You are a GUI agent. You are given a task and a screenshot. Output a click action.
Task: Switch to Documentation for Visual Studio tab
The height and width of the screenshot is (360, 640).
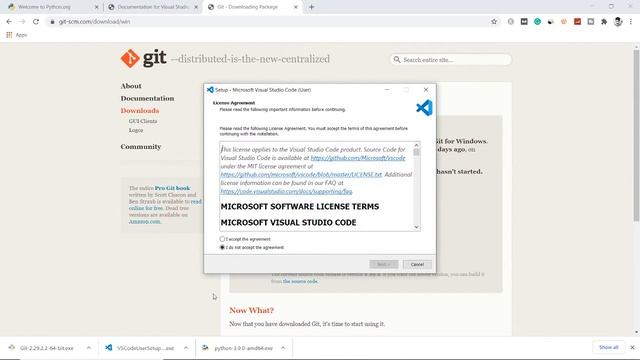(x=153, y=7)
